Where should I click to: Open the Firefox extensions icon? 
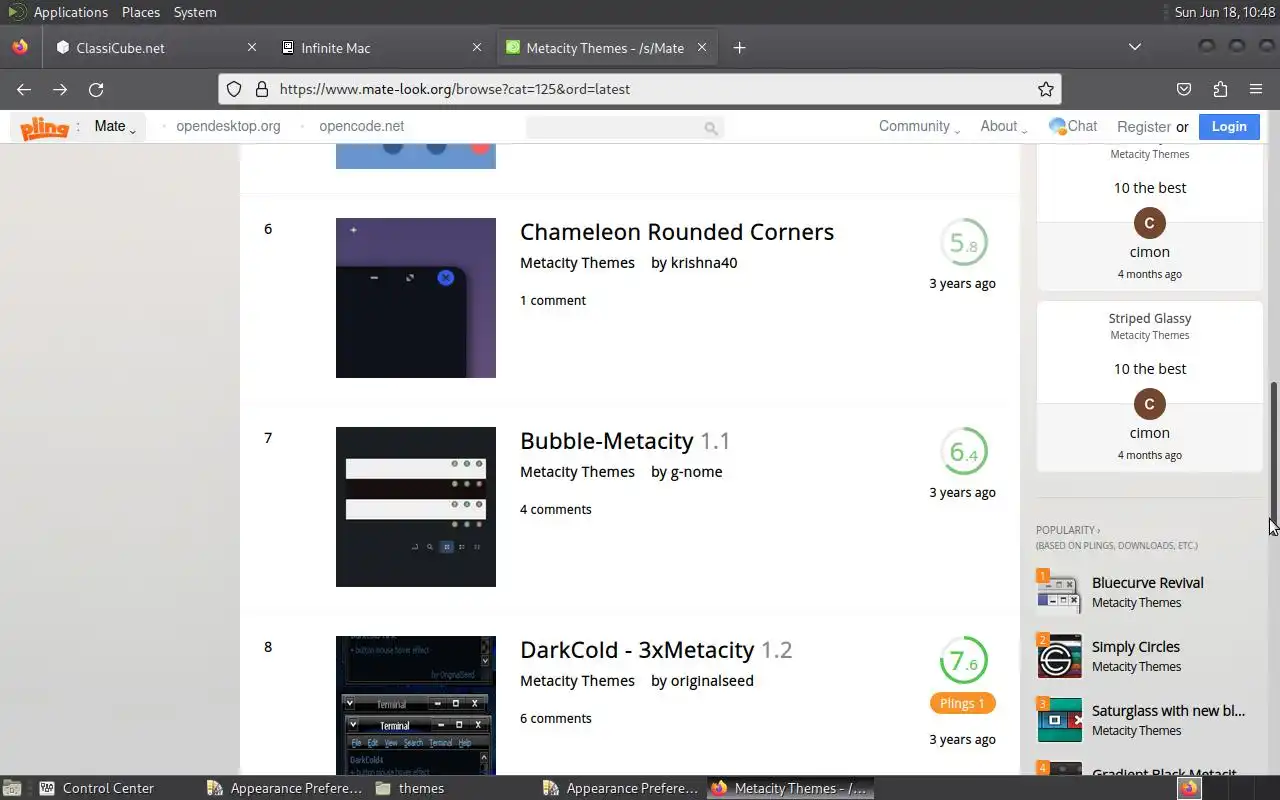tap(1220, 89)
